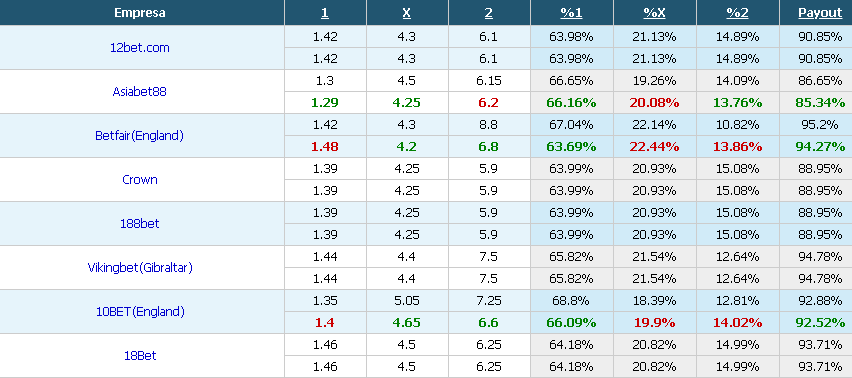852x378 pixels.
Task: Sort by the %2 column header
Action: pos(737,13)
